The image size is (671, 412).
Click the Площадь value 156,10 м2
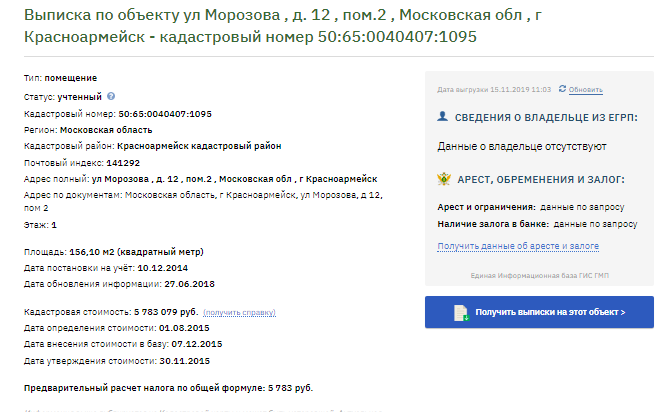pyautogui.click(x=137, y=252)
